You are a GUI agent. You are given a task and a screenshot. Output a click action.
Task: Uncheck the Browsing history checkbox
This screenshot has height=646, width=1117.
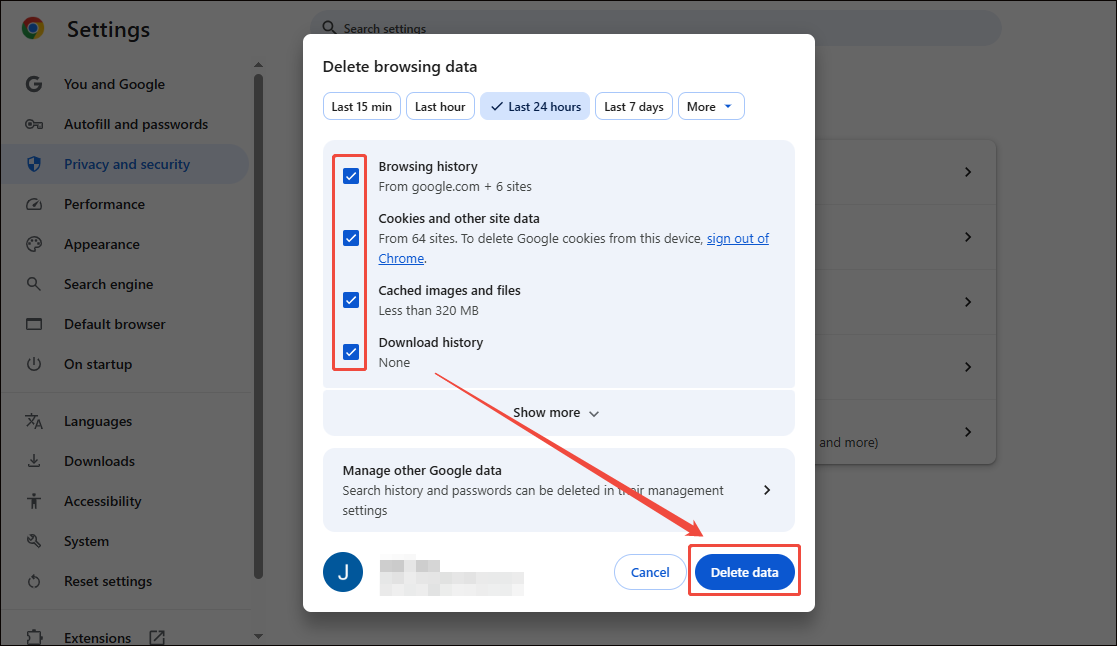tap(351, 175)
